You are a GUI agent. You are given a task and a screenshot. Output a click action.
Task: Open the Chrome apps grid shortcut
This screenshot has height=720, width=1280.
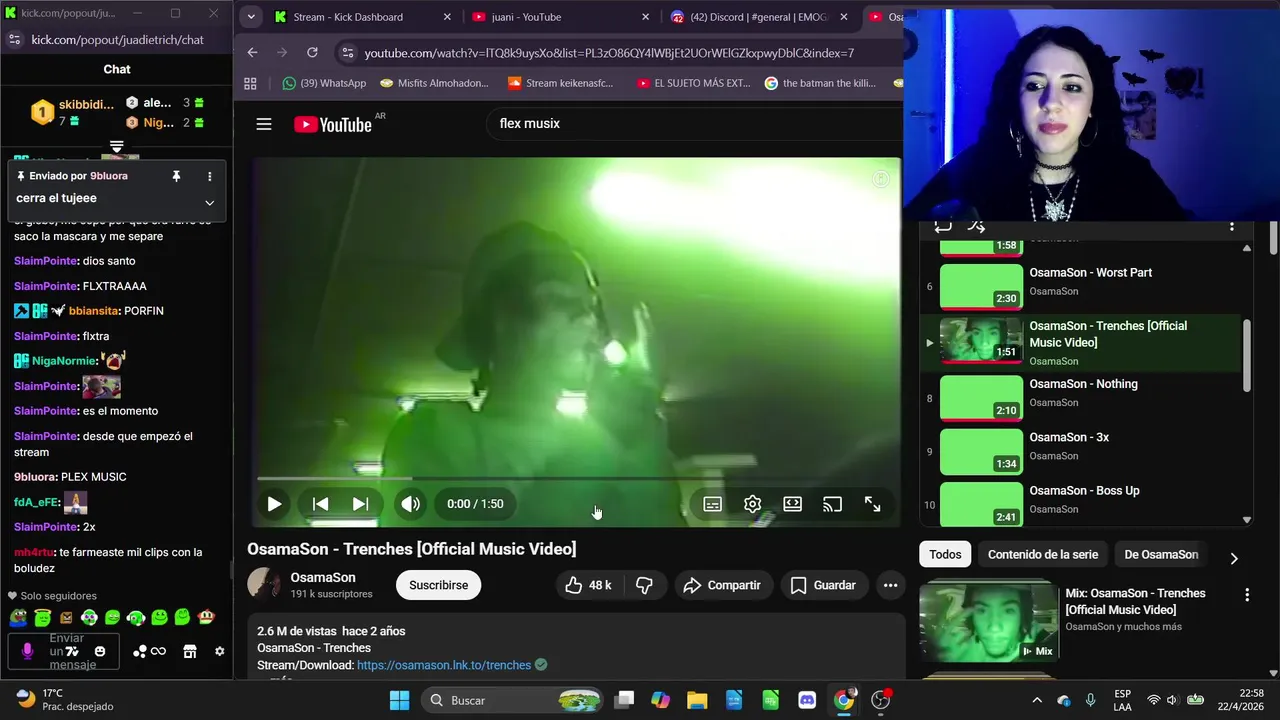tap(250, 83)
